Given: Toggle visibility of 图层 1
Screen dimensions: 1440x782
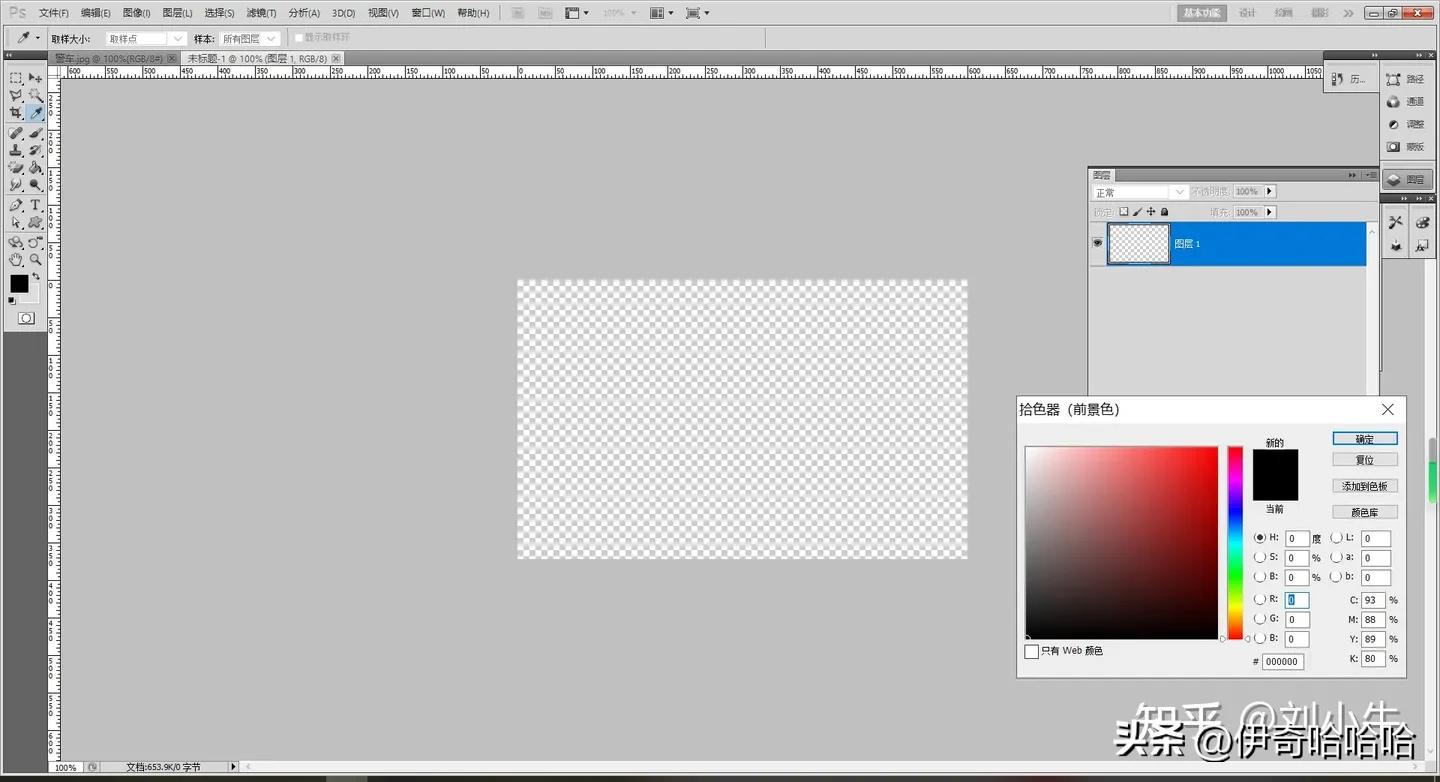Looking at the screenshot, I should pos(1097,243).
